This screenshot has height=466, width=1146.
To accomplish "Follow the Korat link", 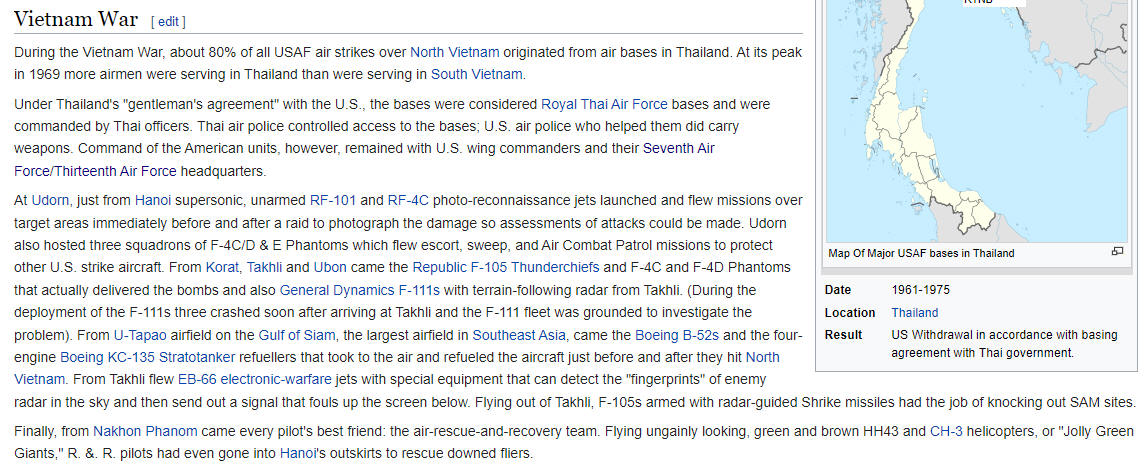I will coord(222,267).
